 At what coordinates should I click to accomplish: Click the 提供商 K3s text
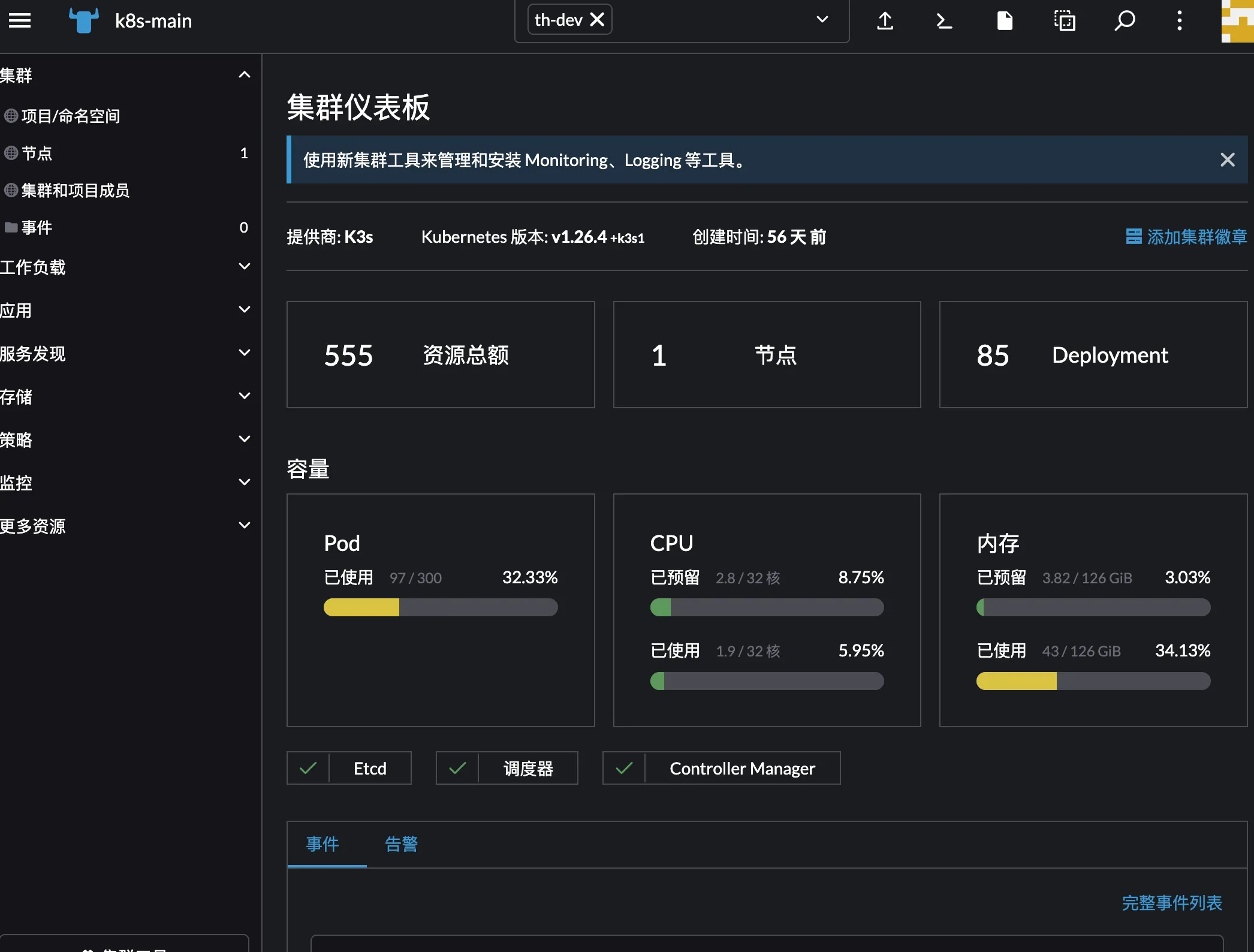(330, 237)
